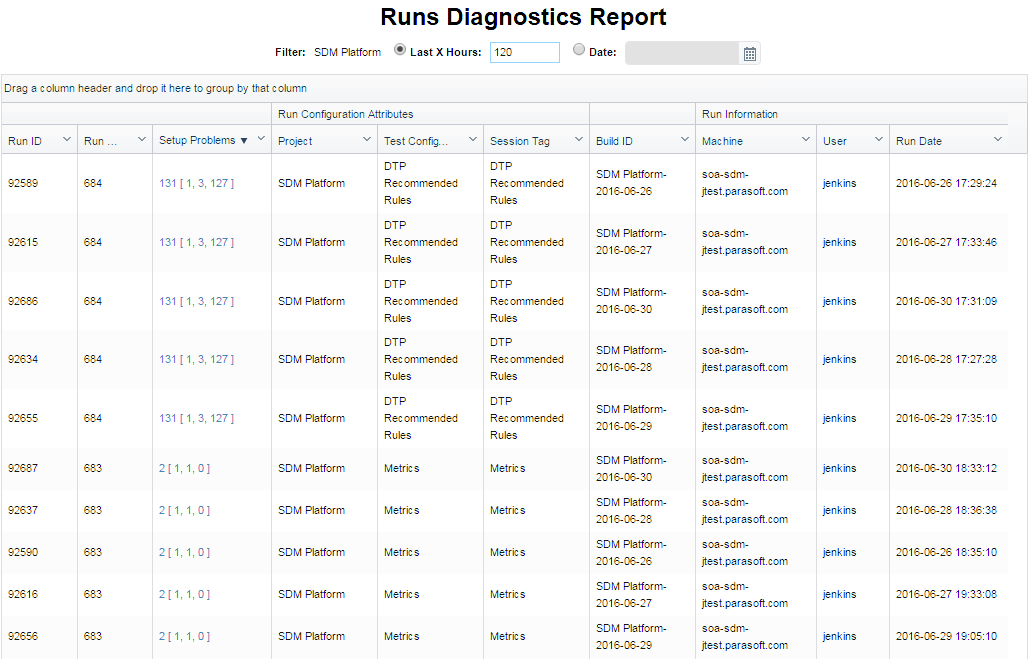Sort by the Setup Problems column header
The image size is (1030, 659).
pyautogui.click(x=197, y=141)
